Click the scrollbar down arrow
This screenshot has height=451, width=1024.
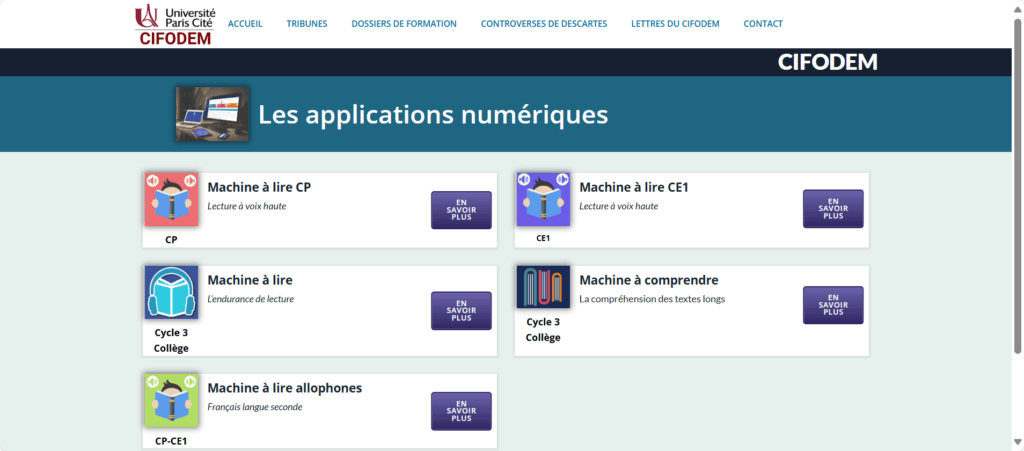coord(1017,442)
